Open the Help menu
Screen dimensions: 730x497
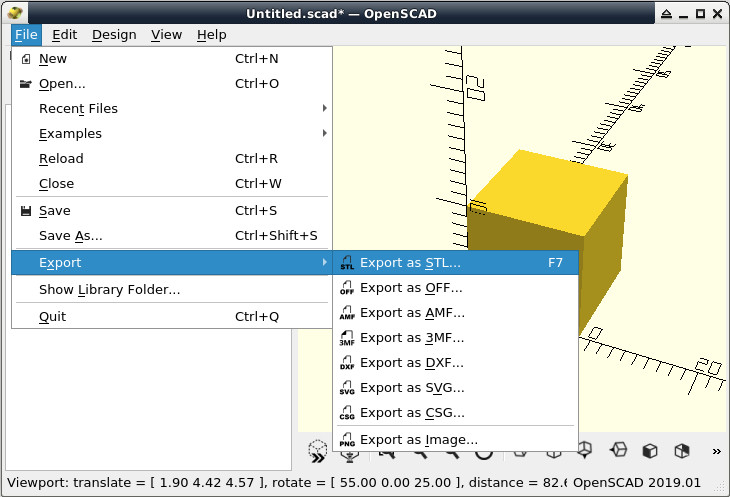point(211,35)
